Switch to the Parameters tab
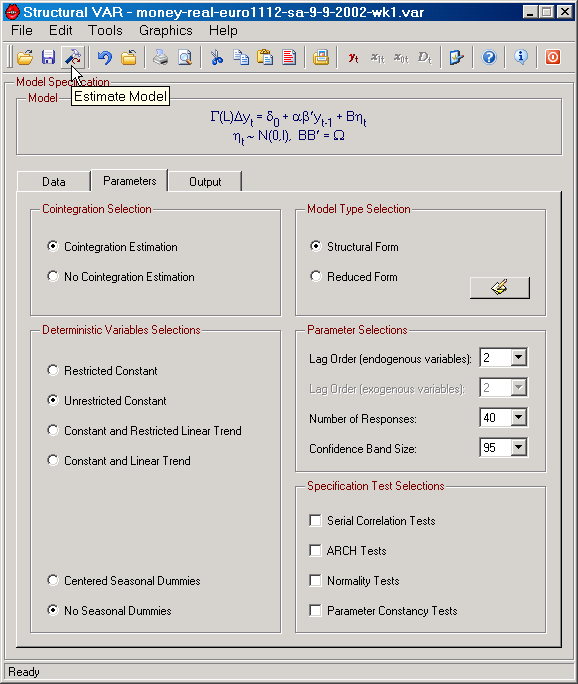 pos(130,181)
